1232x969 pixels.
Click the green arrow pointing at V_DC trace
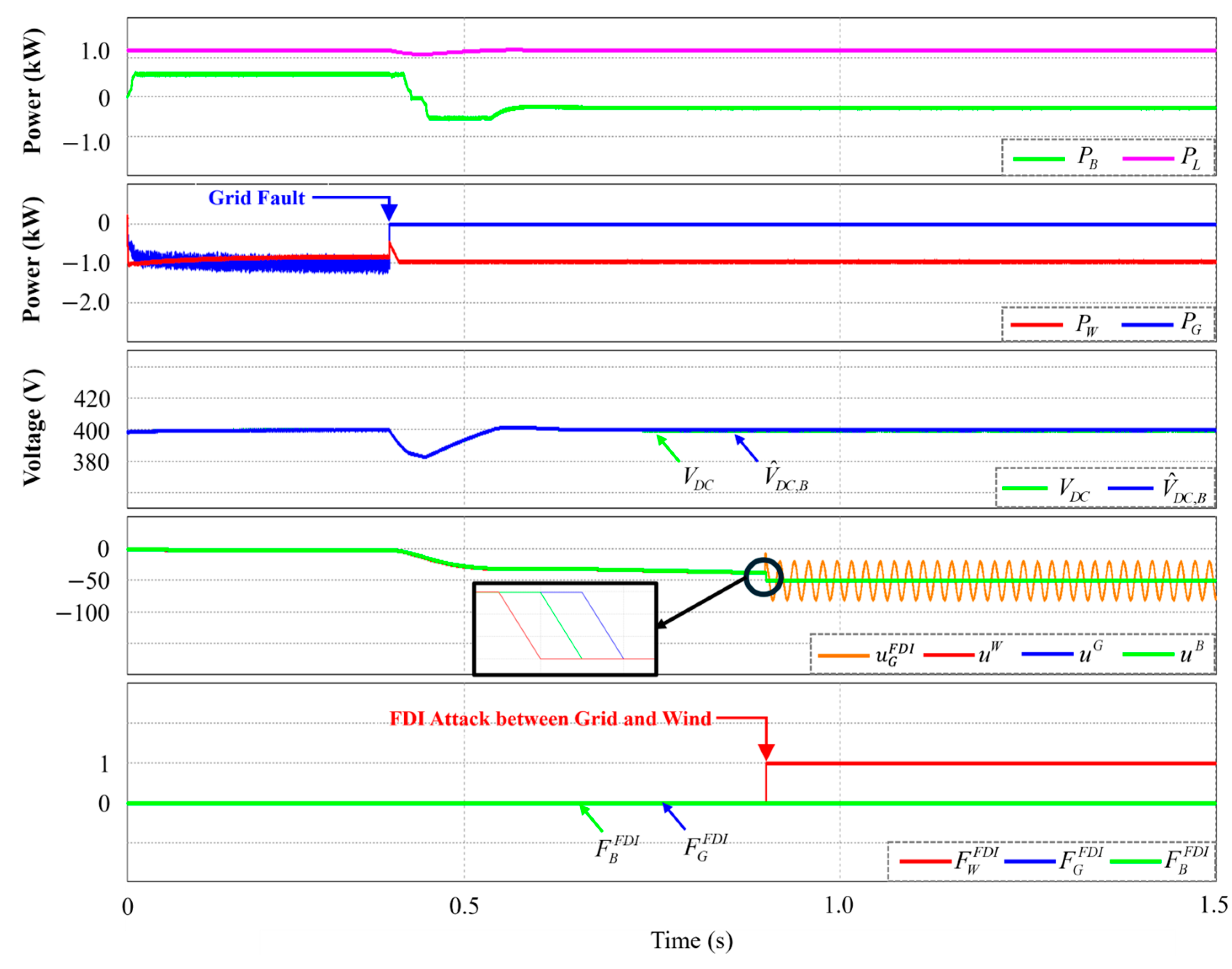[668, 448]
